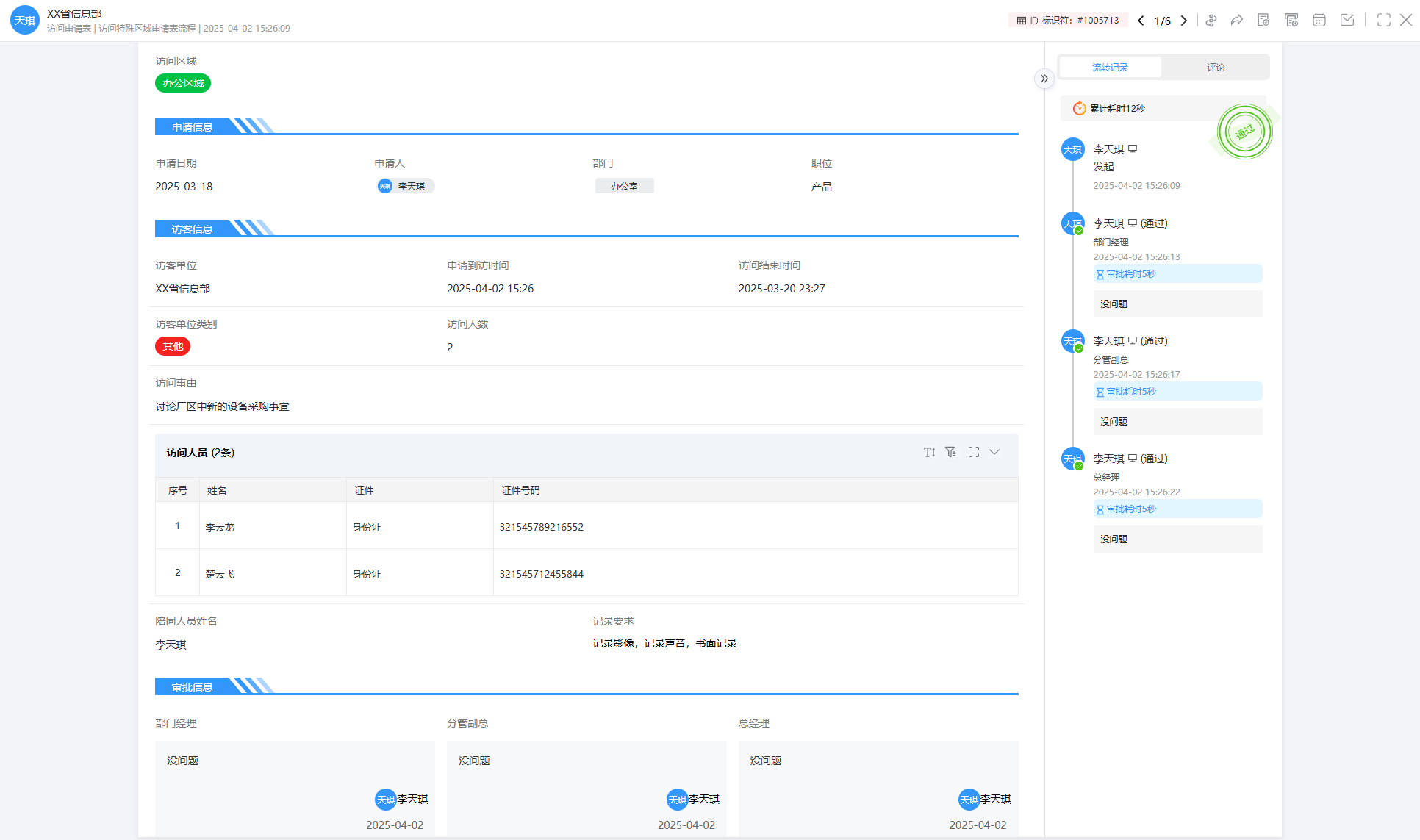Collapse the 访问人员 table with chevron
This screenshot has height=840, width=1420.
click(x=994, y=452)
